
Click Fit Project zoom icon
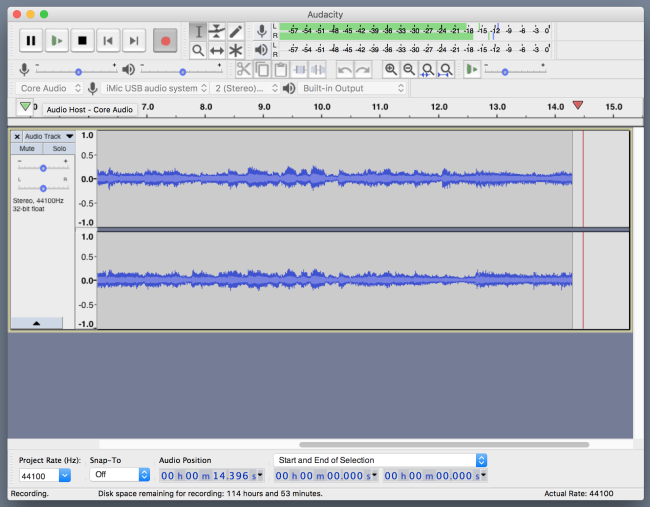point(446,70)
